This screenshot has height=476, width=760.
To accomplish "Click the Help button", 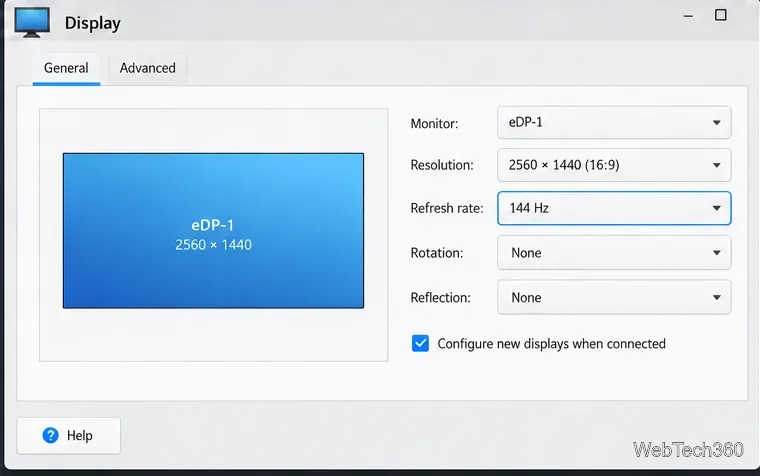I will pyautogui.click(x=69, y=436).
